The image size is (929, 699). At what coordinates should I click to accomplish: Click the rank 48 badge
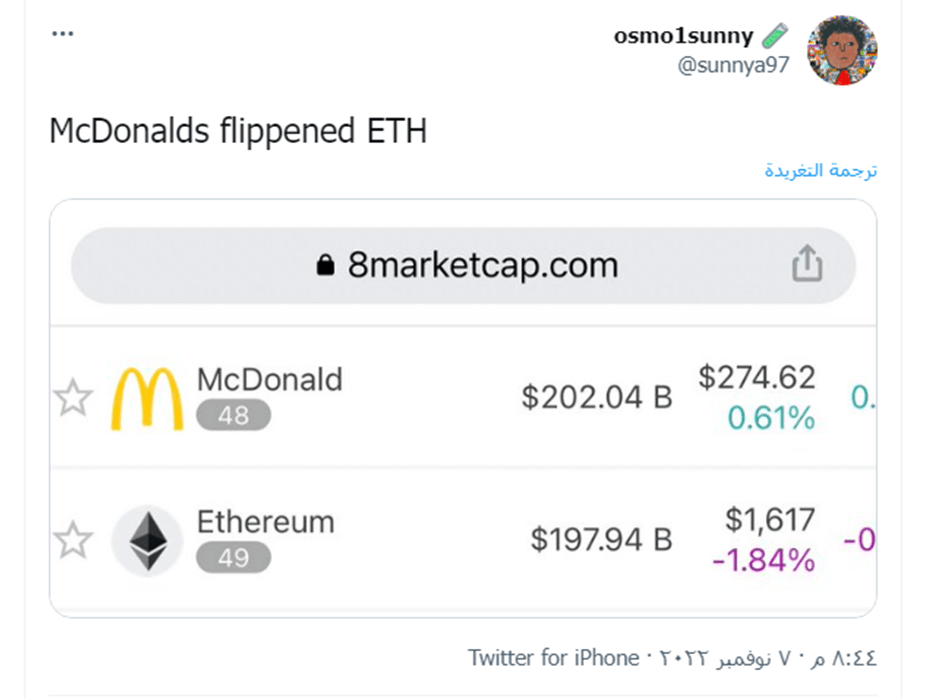click(233, 415)
